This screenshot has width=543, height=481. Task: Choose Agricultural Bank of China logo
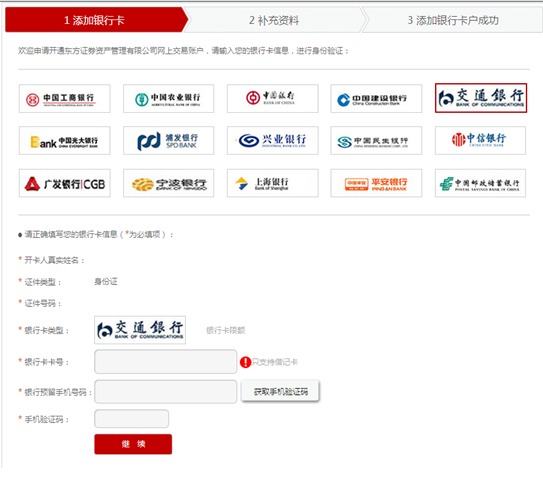[x=169, y=99]
